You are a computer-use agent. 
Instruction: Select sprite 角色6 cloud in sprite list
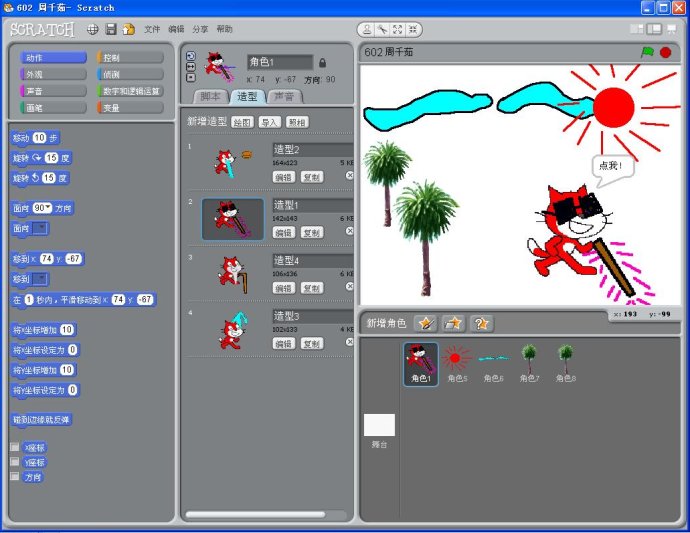click(x=493, y=364)
